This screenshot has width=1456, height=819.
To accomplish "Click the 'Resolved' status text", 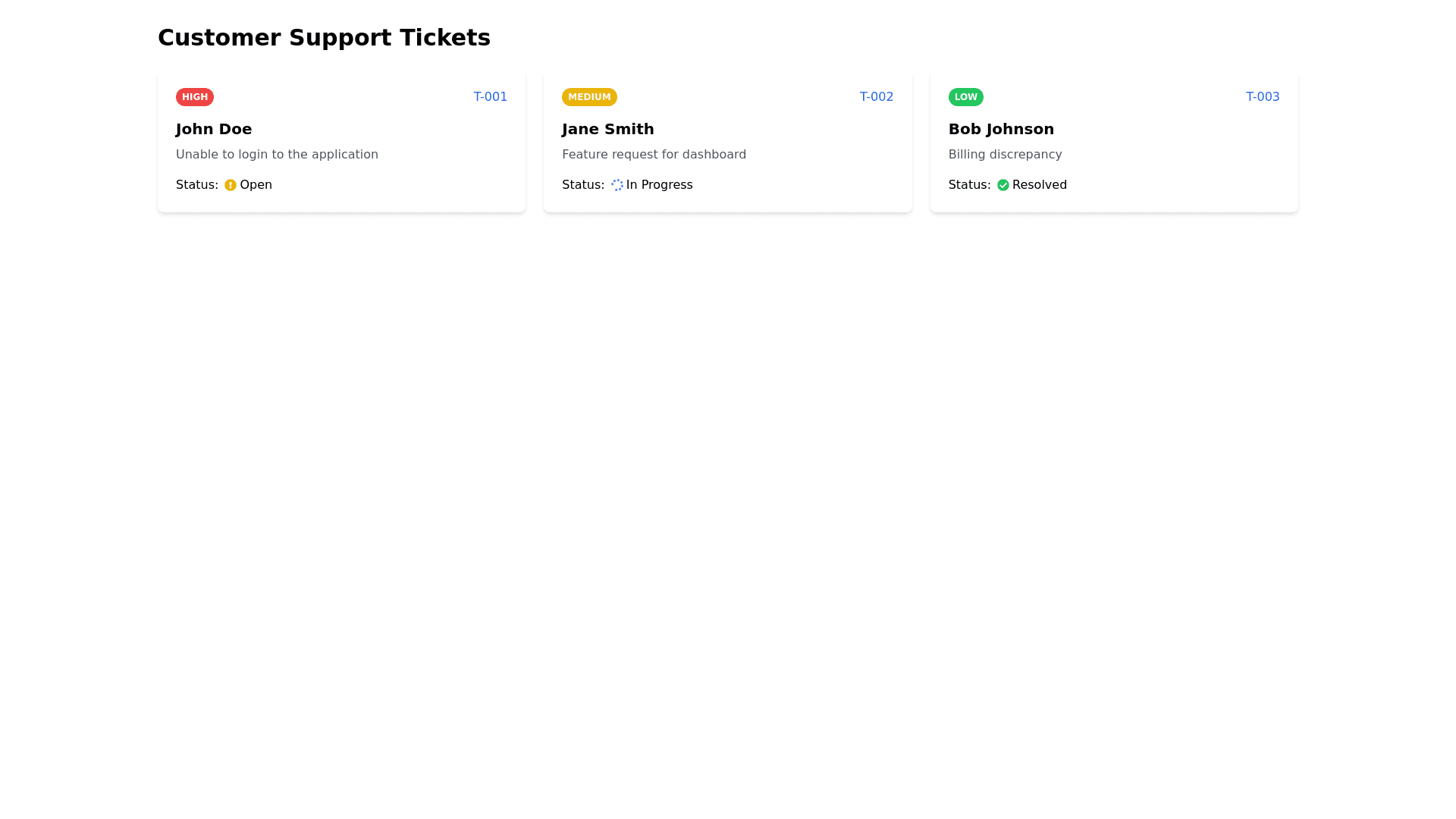I will pos(1039,185).
